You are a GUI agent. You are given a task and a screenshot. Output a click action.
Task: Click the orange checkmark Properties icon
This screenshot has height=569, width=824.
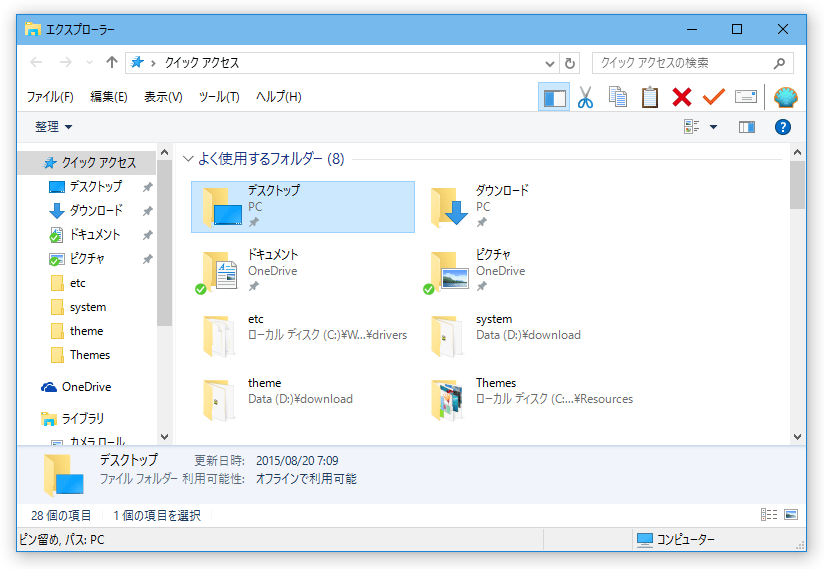tap(714, 97)
